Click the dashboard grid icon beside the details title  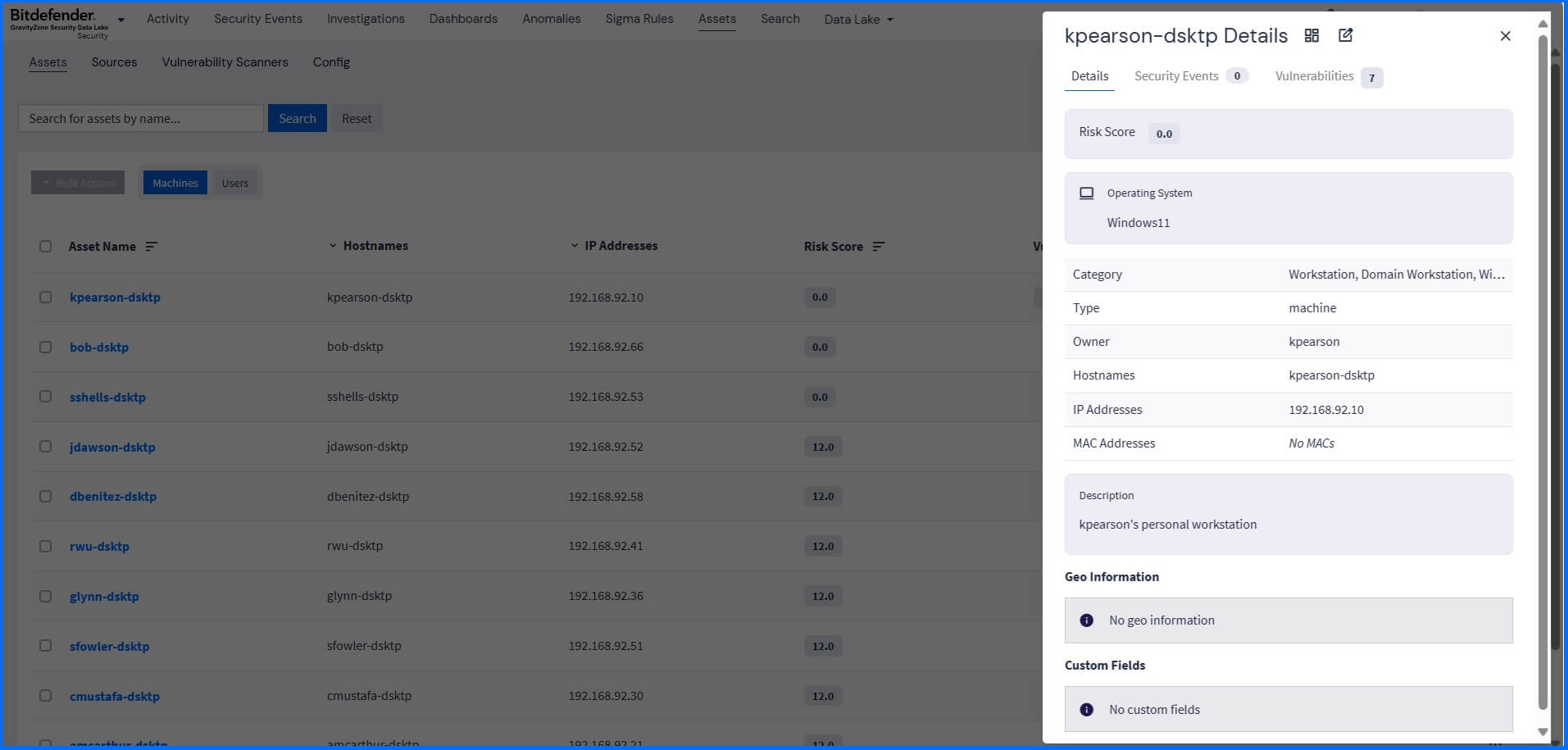click(x=1311, y=35)
